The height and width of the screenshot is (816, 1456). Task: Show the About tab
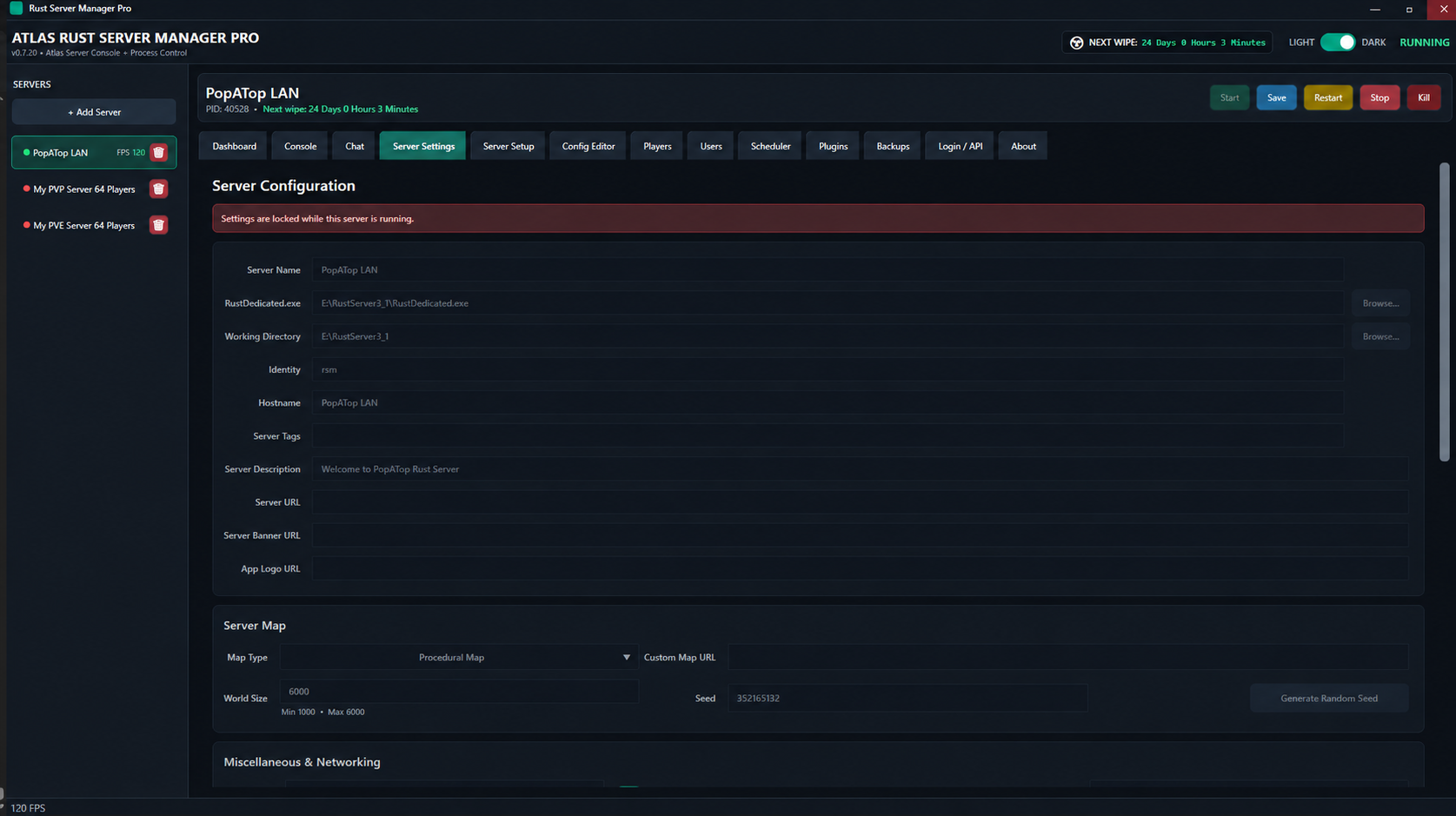(x=1023, y=146)
